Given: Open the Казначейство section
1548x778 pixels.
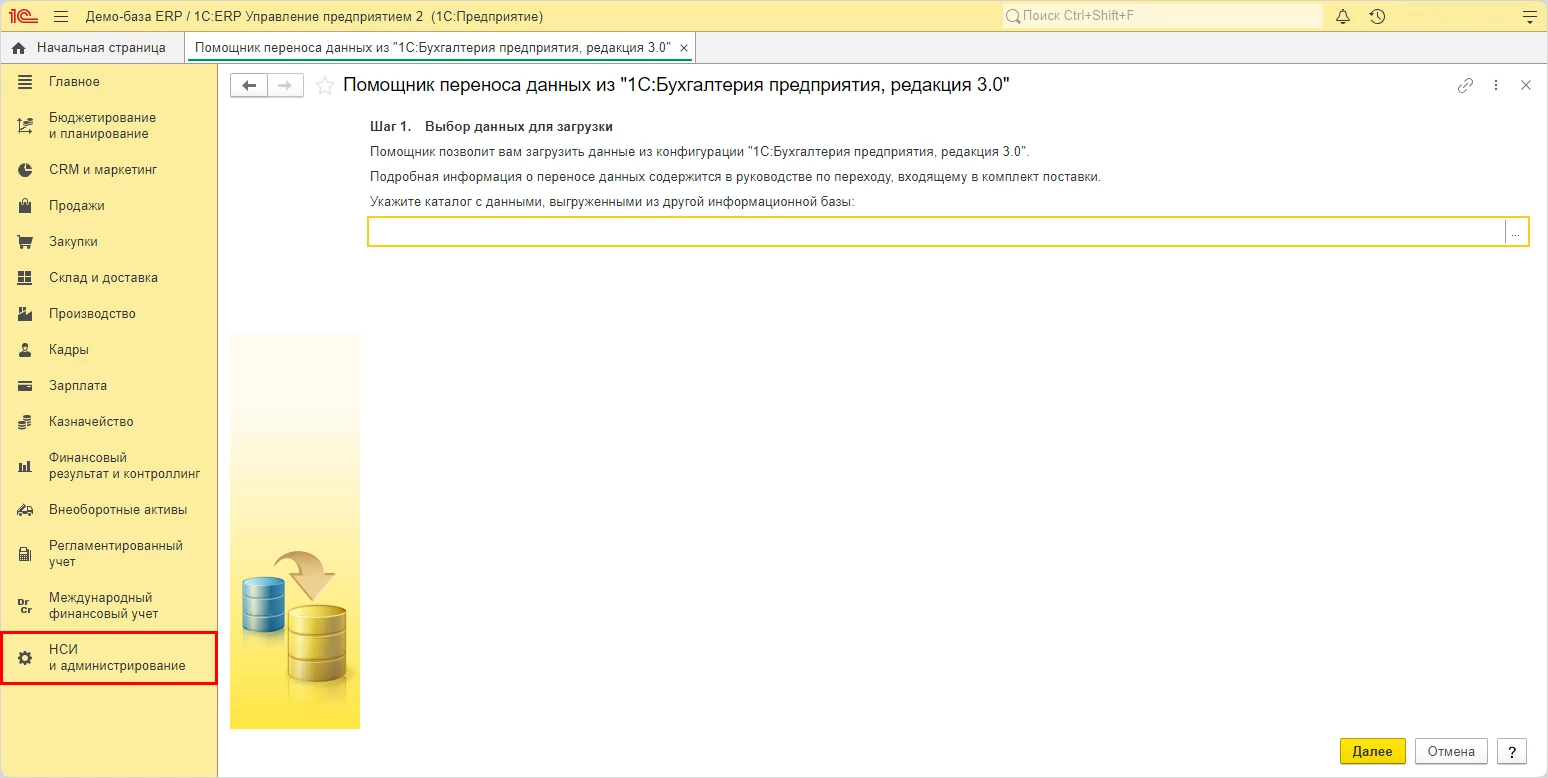Looking at the screenshot, I should [x=108, y=422].
